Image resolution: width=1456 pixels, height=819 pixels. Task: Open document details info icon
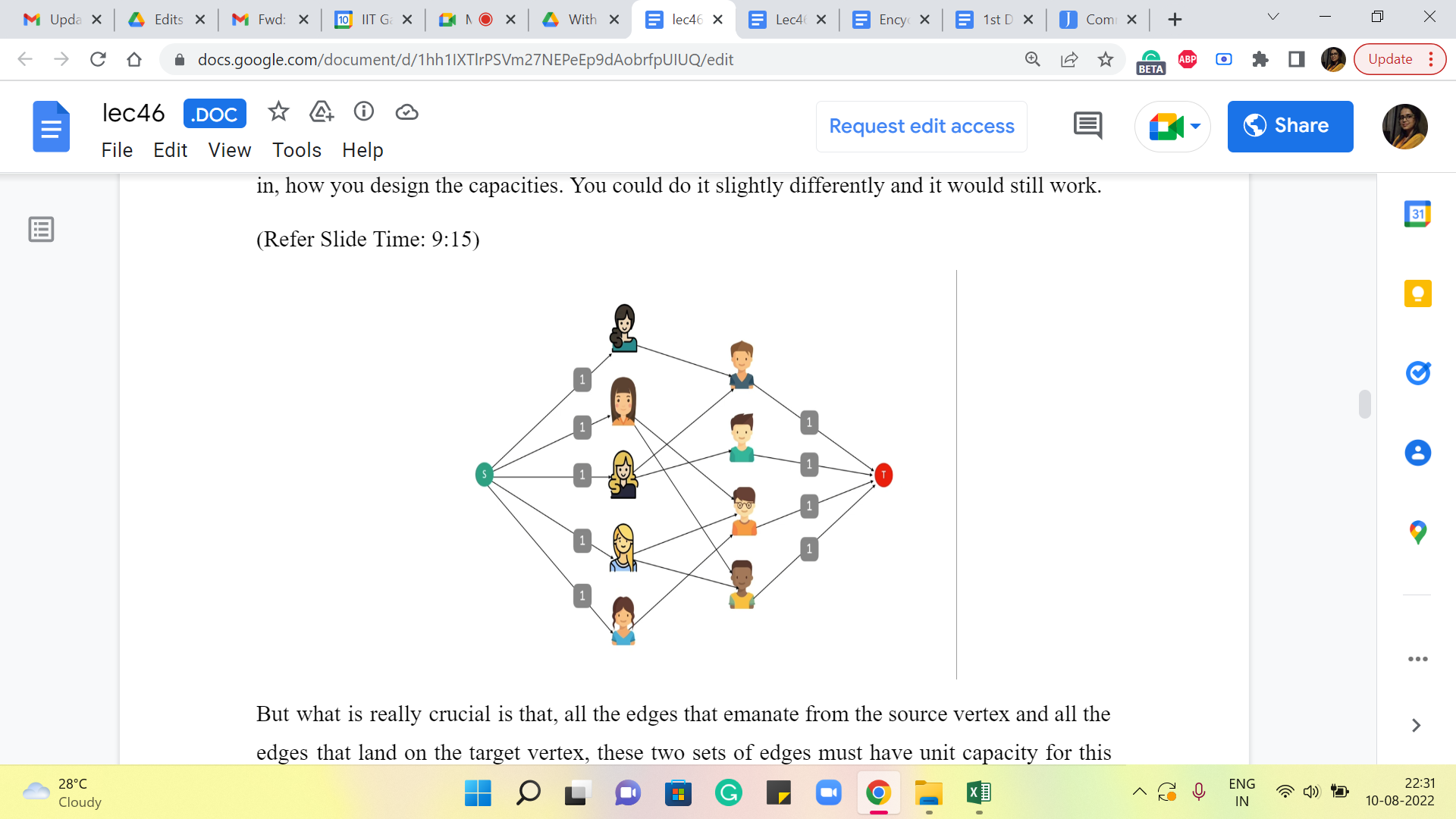(364, 112)
